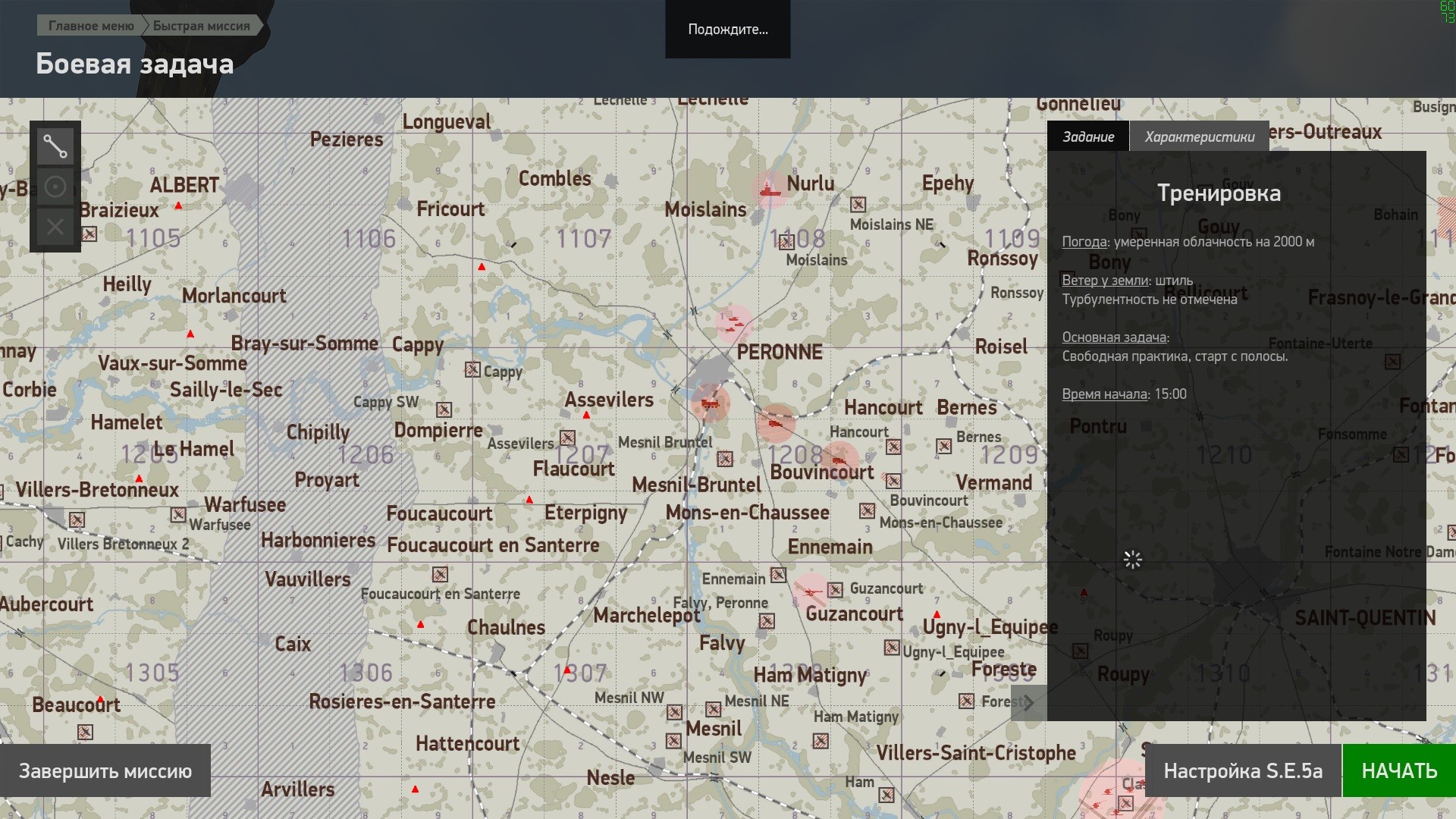Open the Быстрая миссия breadcrumb

point(202,26)
